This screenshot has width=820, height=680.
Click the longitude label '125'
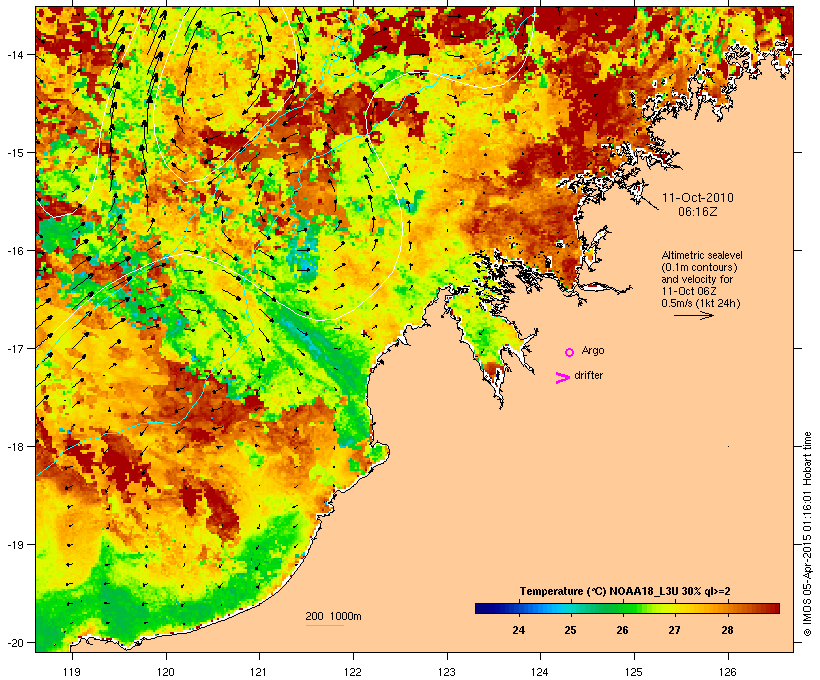(x=634, y=672)
